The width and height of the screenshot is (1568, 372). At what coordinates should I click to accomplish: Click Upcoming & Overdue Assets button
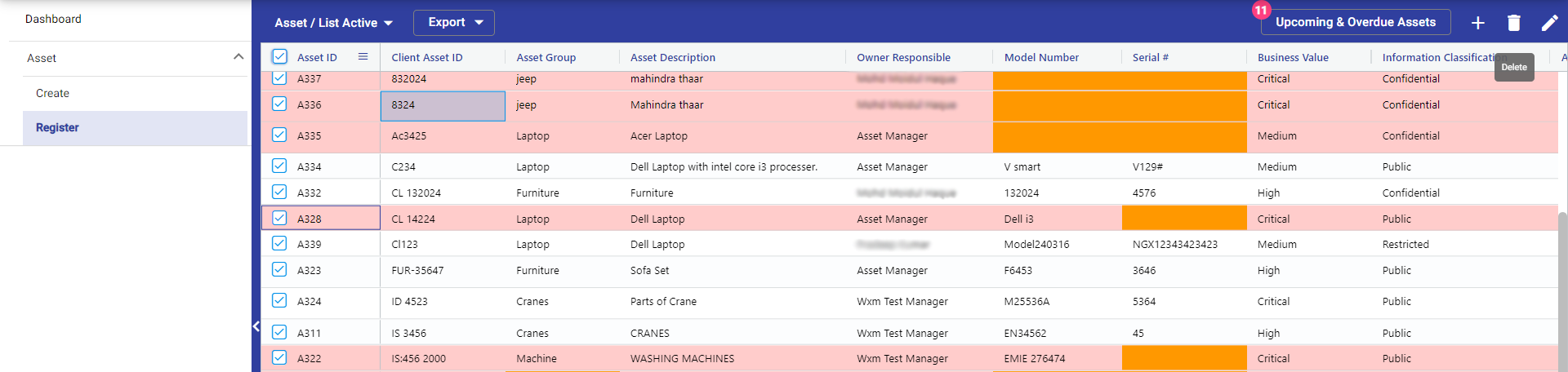tap(1355, 22)
